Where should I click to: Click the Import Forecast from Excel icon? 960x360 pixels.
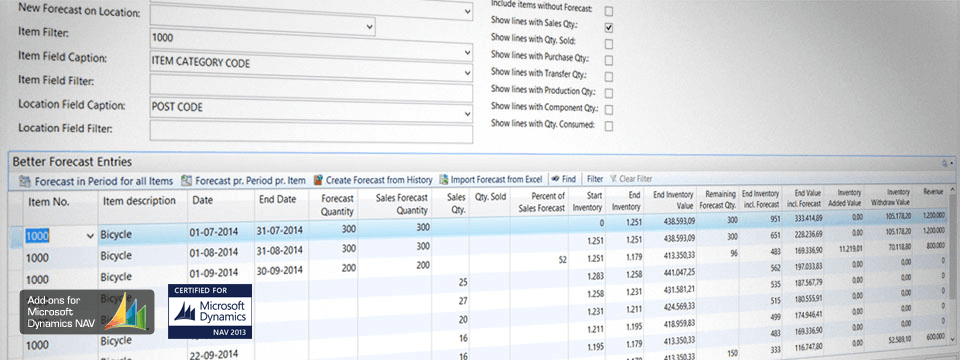pos(444,179)
